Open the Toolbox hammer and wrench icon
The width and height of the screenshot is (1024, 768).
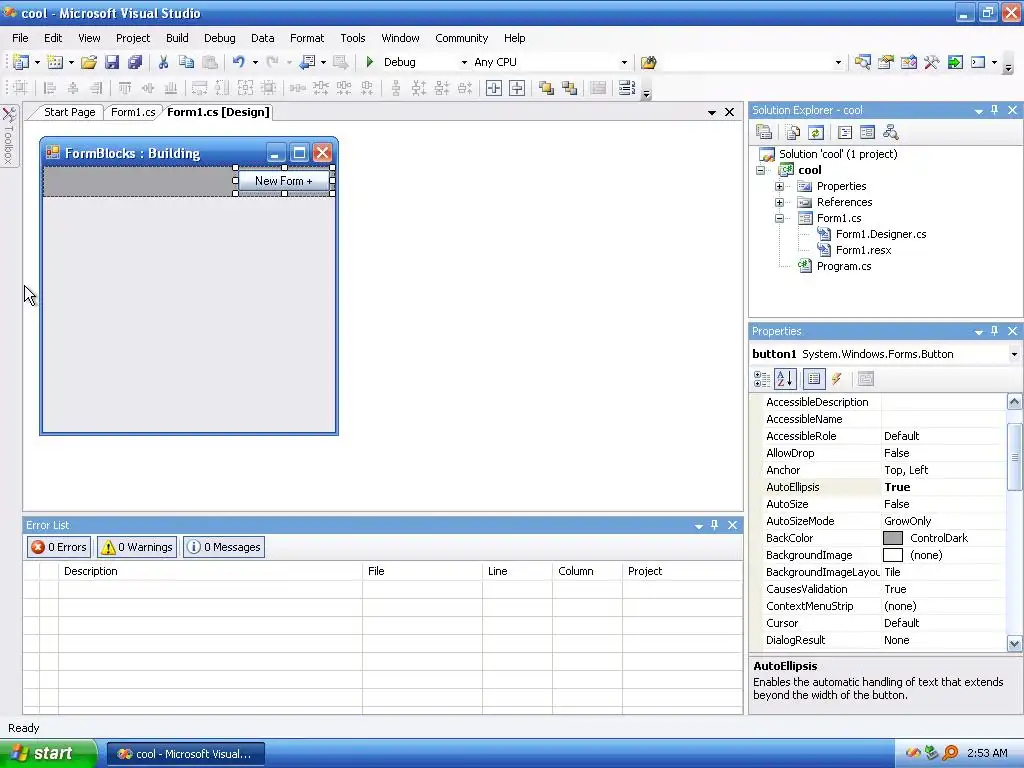[x=932, y=62]
